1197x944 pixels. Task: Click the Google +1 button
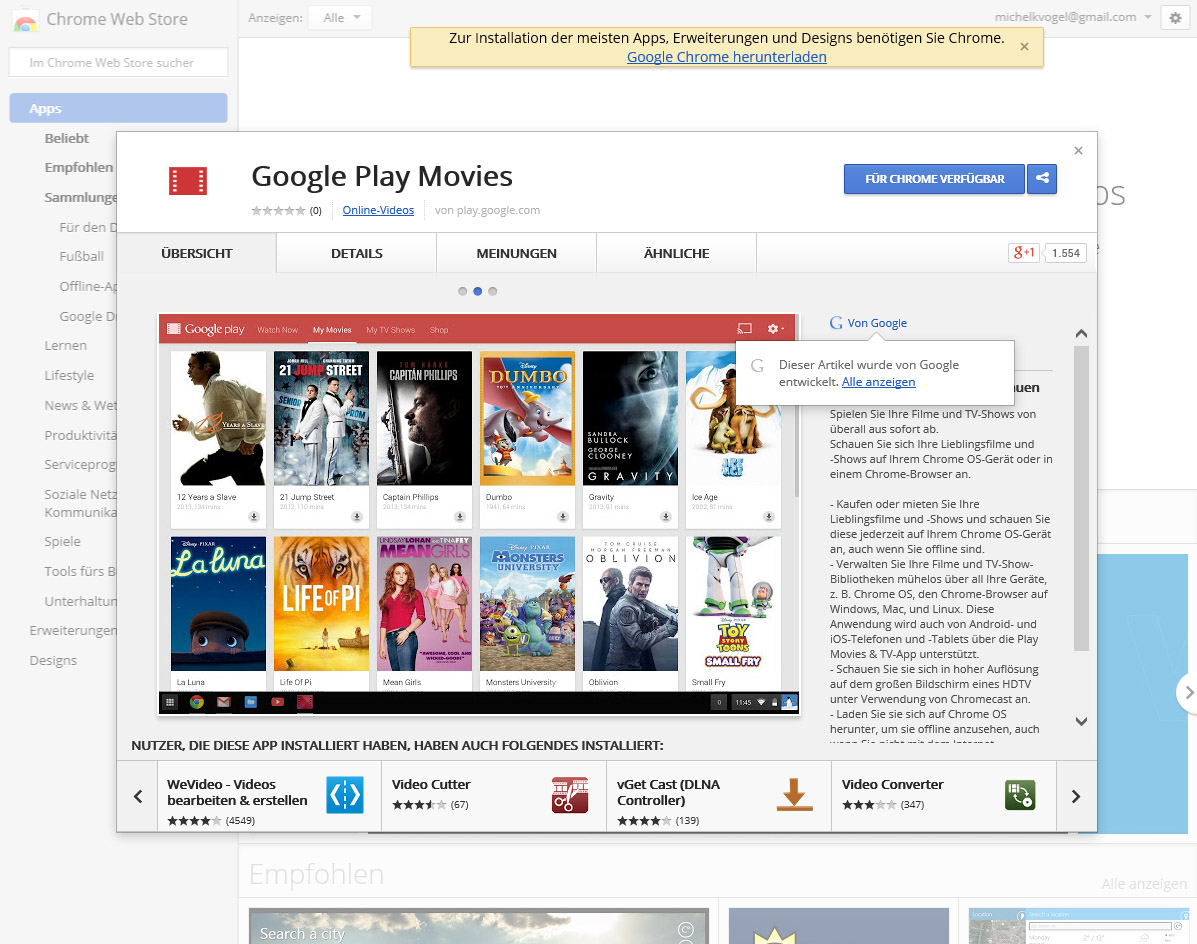1023,253
